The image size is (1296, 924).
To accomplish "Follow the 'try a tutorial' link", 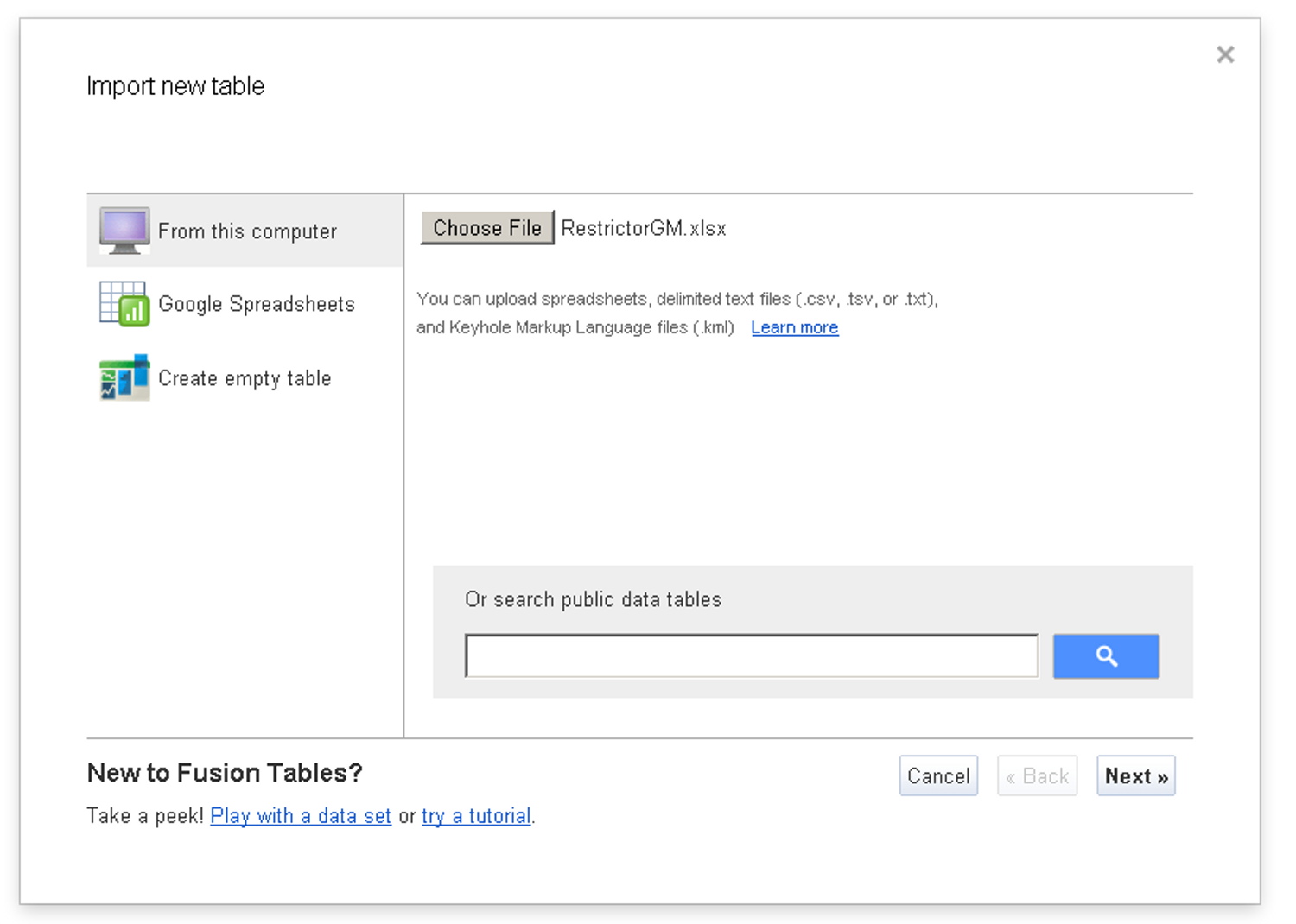I will 476,816.
